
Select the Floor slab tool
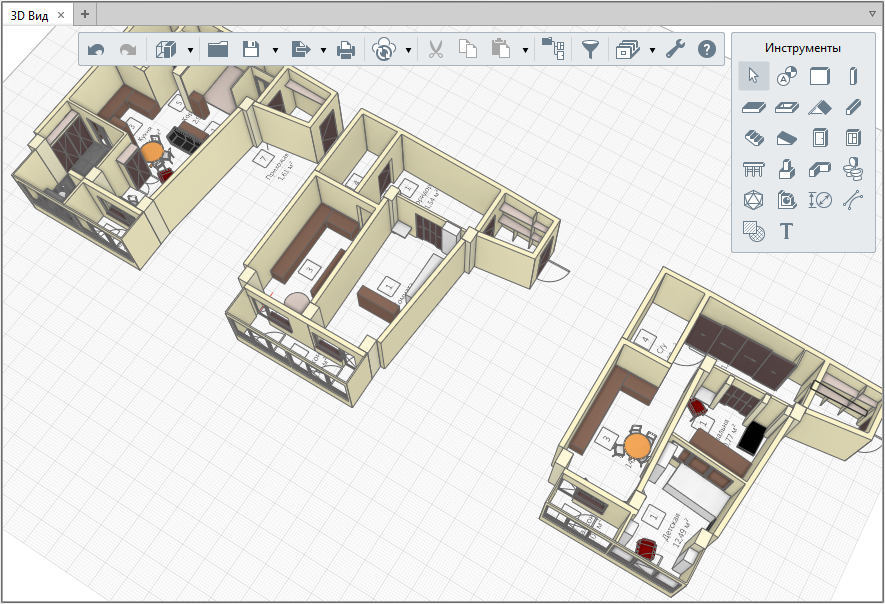tap(753, 107)
